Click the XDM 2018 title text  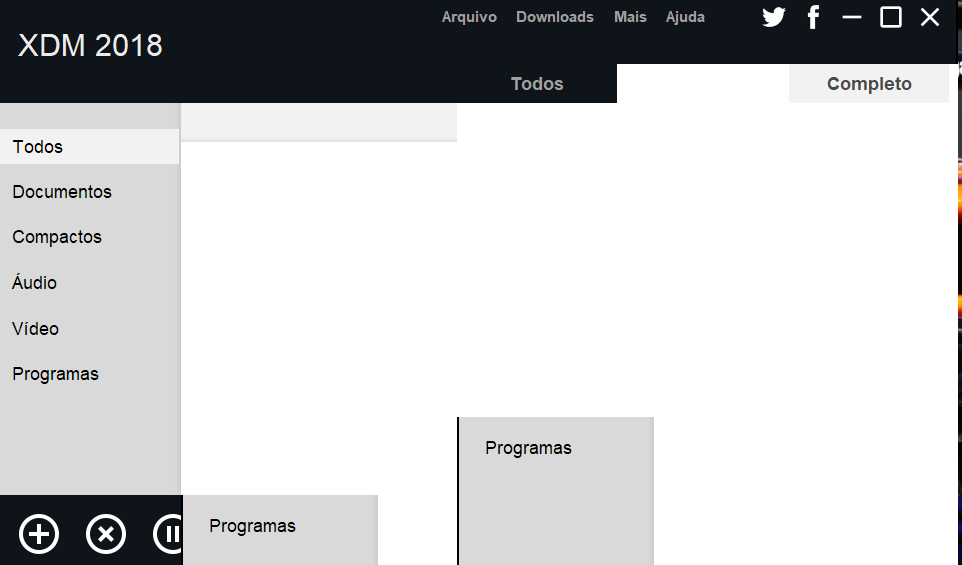(90, 45)
